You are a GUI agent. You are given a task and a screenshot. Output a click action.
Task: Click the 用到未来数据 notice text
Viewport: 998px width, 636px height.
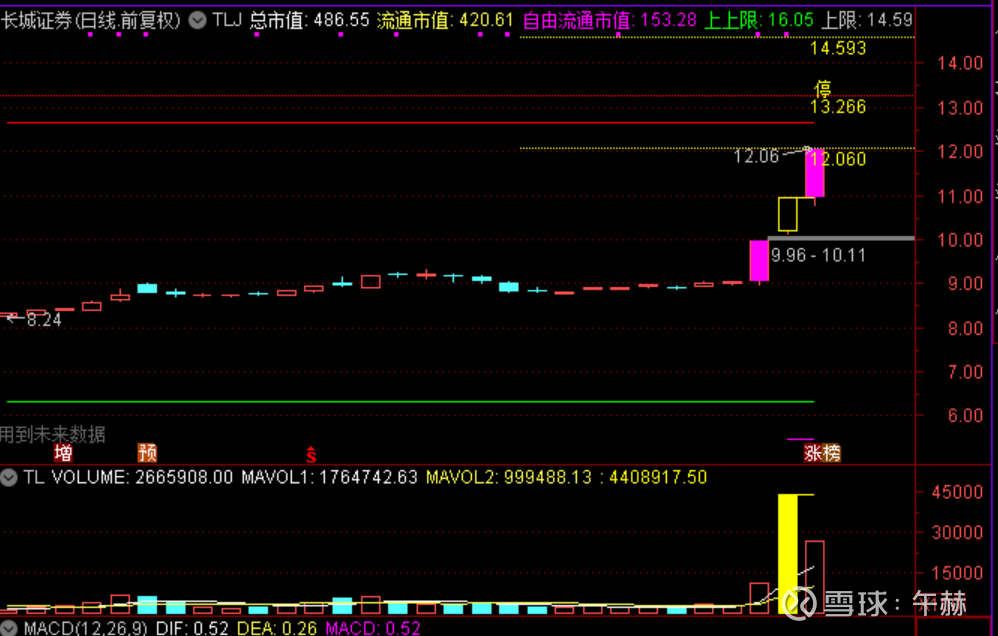click(x=52, y=435)
